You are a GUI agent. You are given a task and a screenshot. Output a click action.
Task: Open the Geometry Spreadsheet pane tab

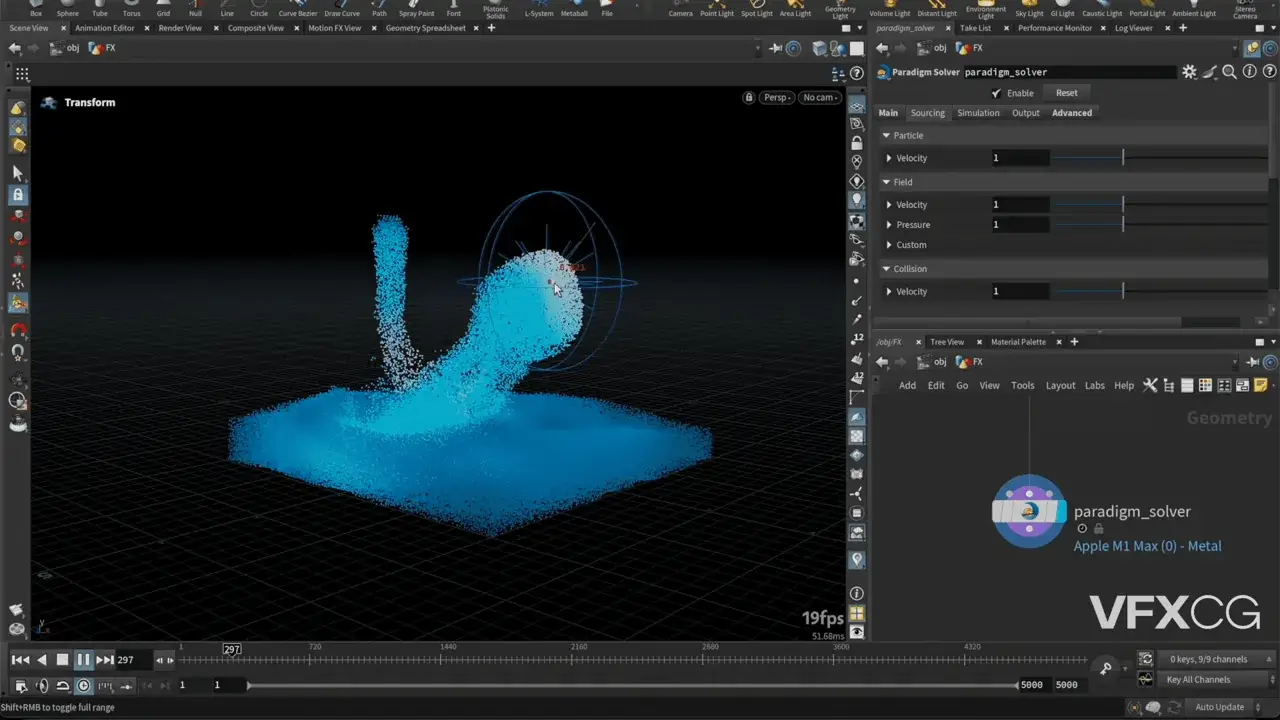point(426,28)
